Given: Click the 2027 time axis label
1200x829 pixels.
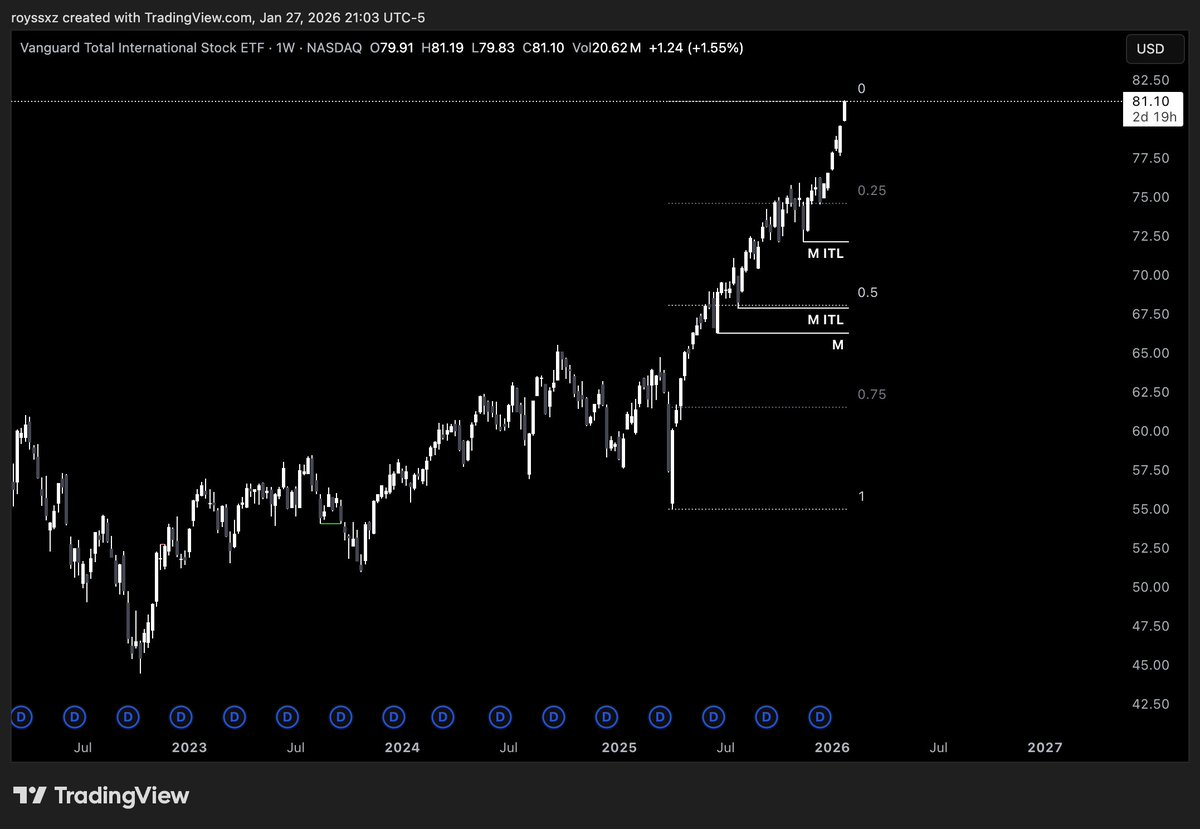Looking at the screenshot, I should (x=1045, y=747).
